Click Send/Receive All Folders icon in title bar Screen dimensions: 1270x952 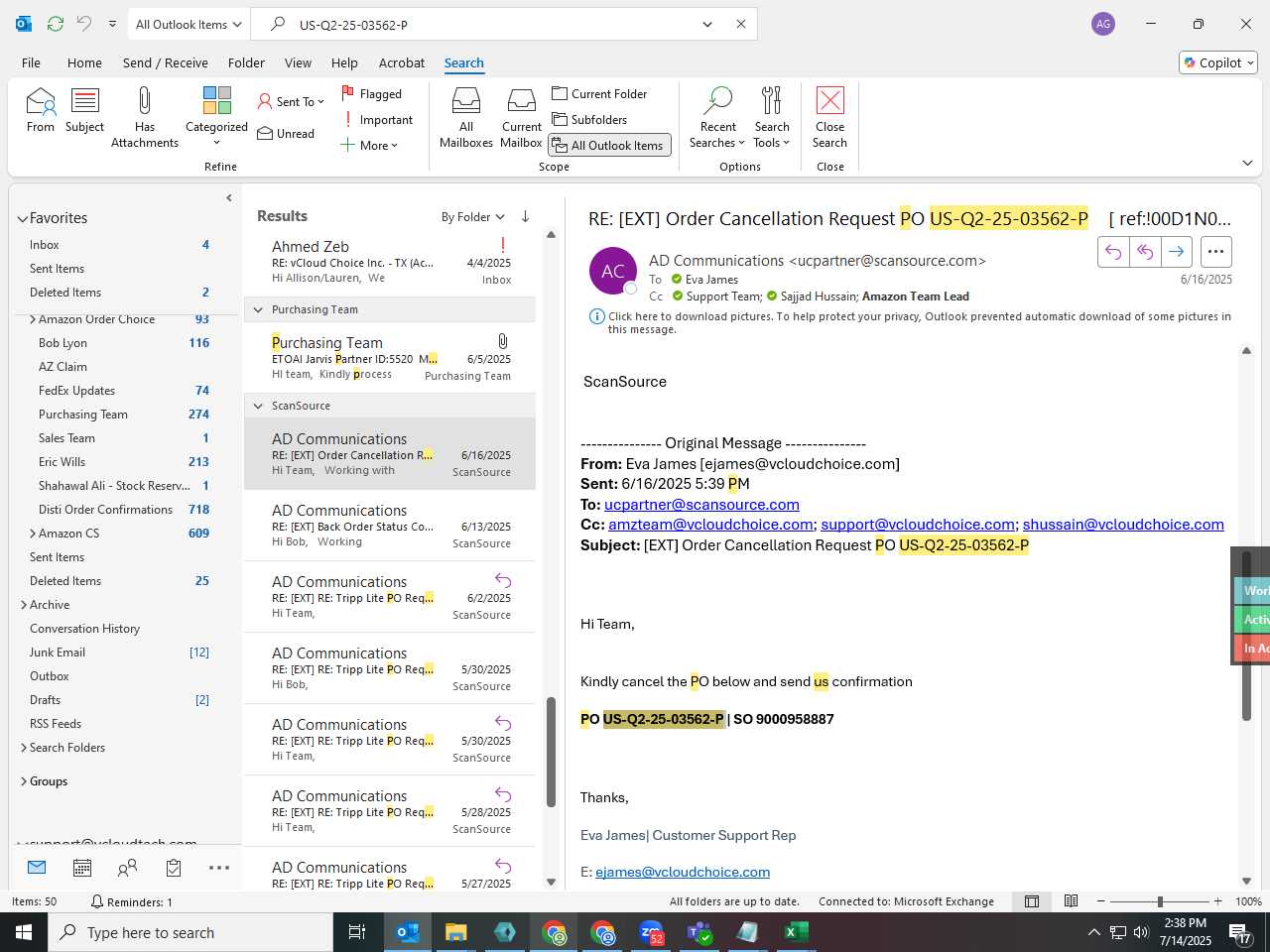pos(56,24)
